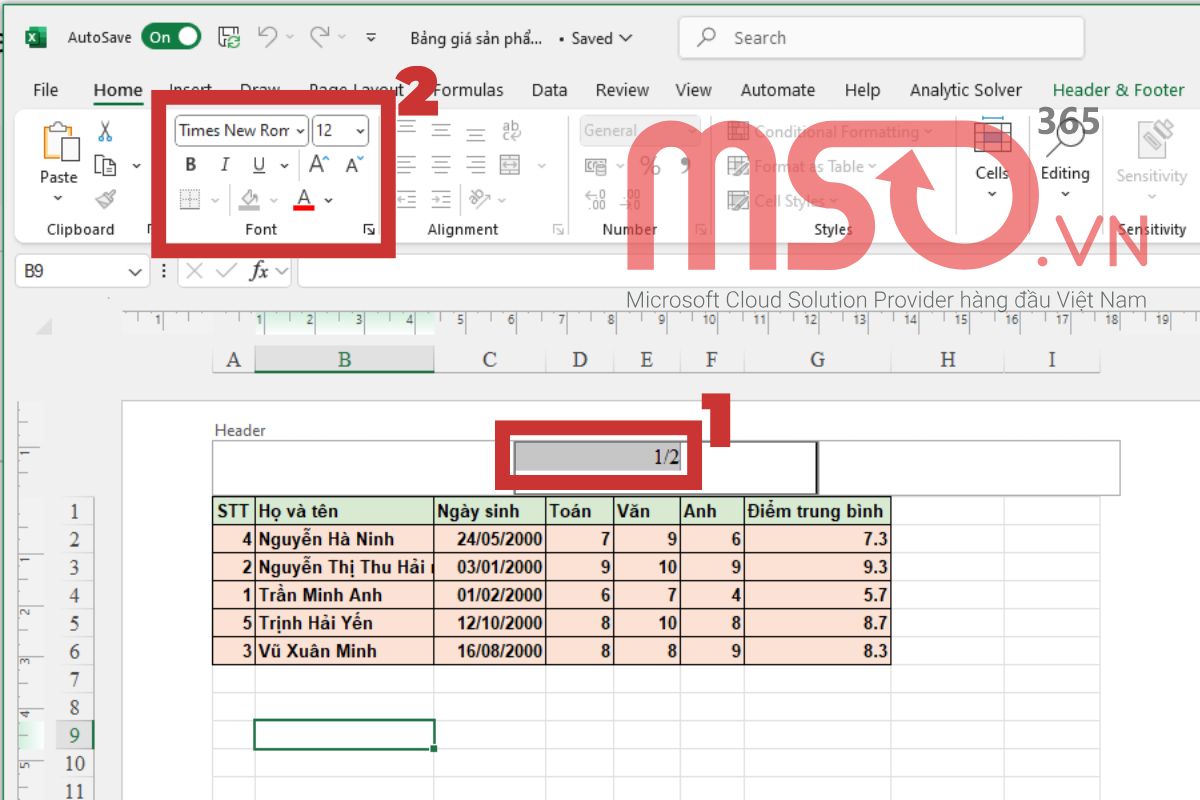Click the Select All corner triangle
Screen dimensions: 1200x800
(x=43, y=326)
